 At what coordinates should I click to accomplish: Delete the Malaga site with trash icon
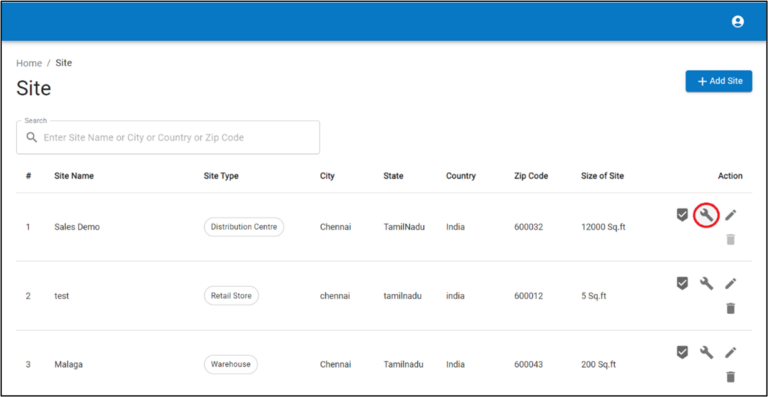pos(730,377)
